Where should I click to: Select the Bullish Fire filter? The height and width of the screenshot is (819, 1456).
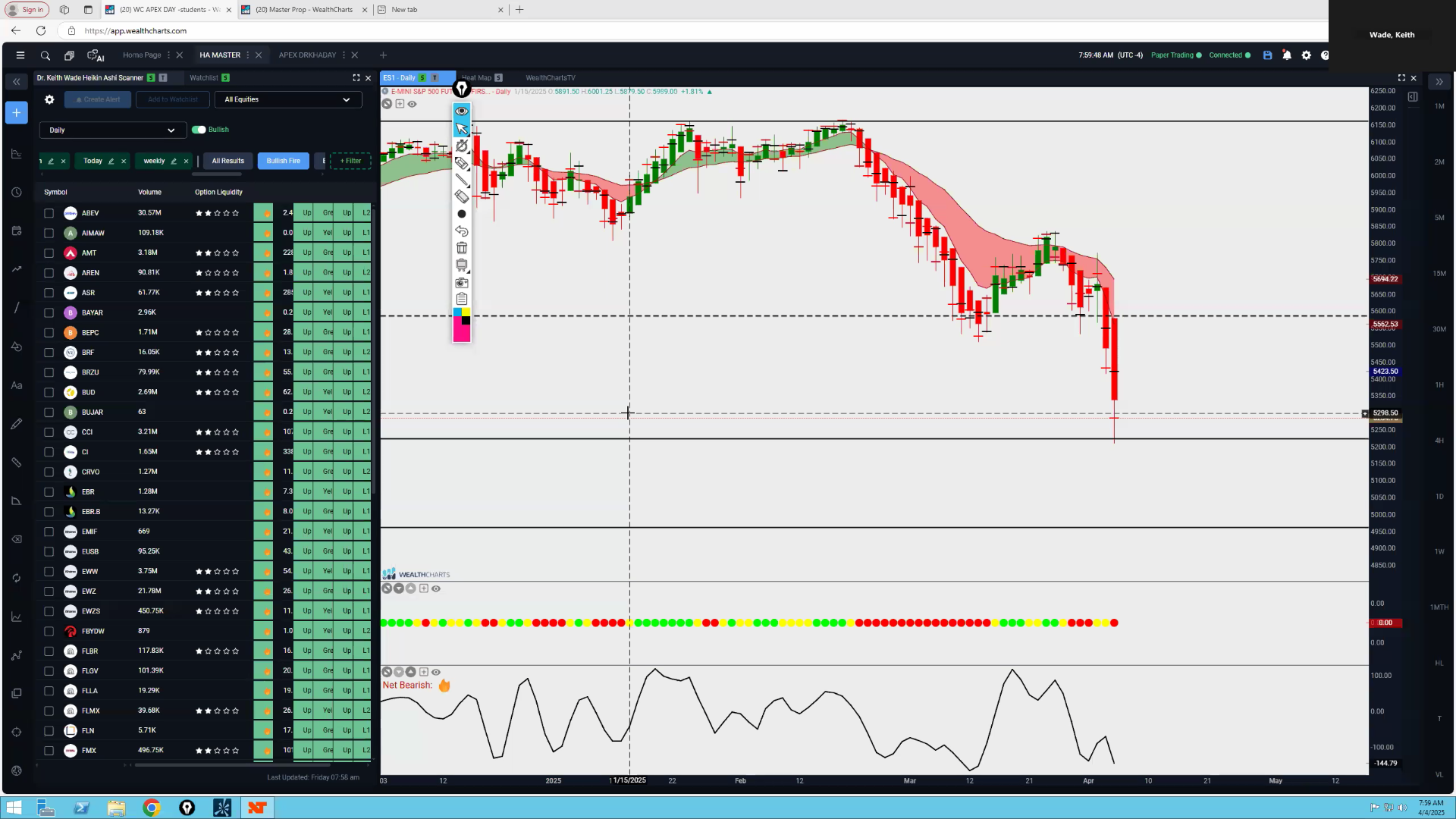tap(283, 161)
